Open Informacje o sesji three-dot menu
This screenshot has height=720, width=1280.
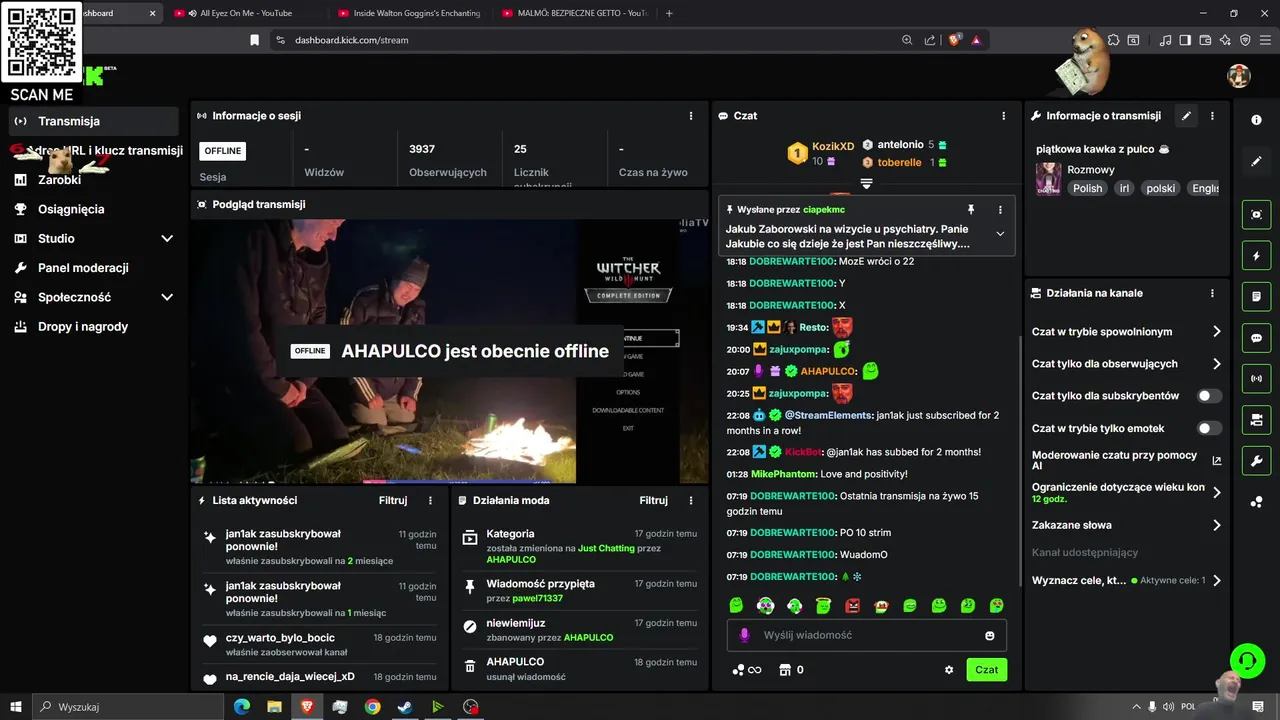coord(690,116)
